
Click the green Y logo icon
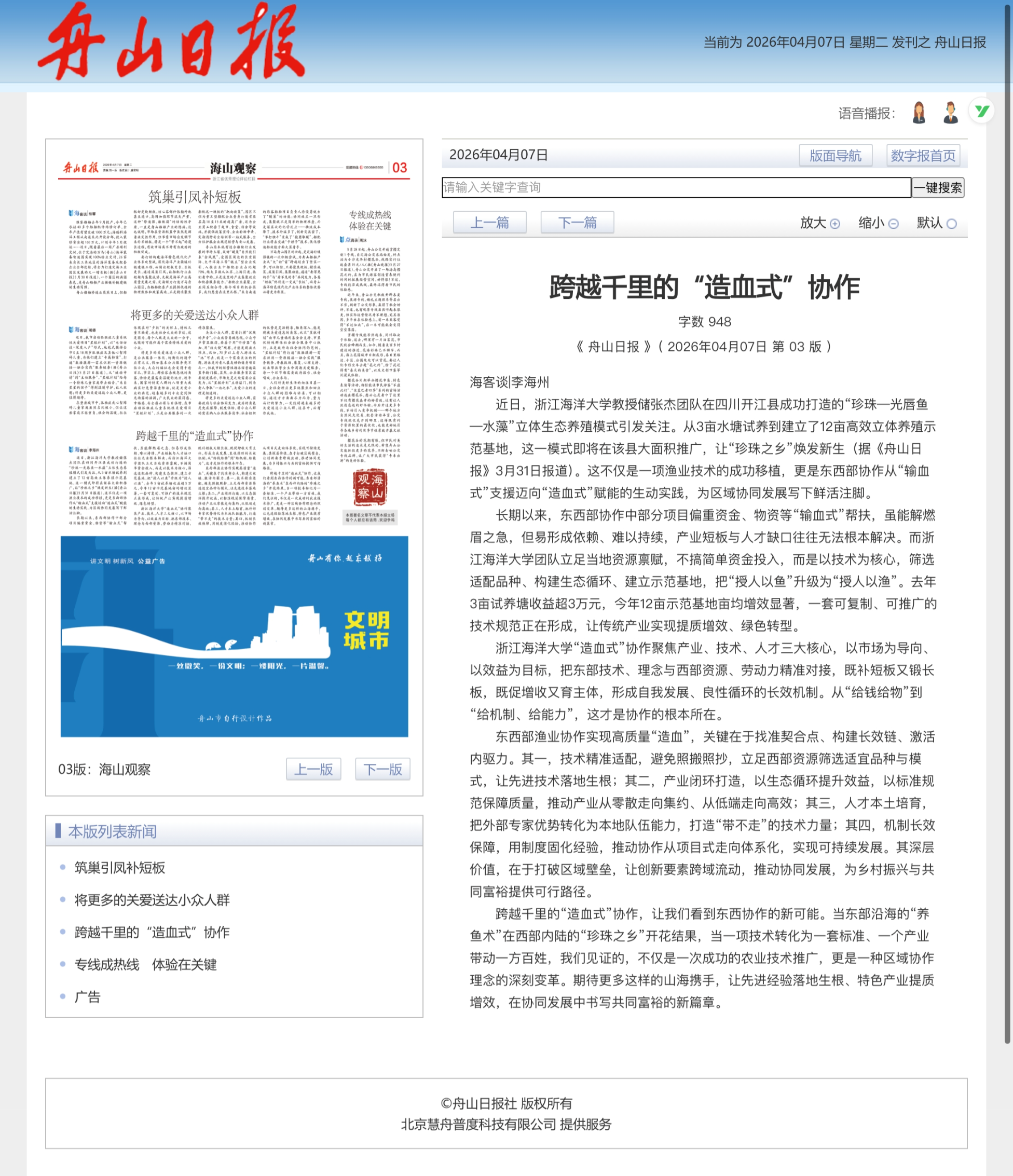point(982,111)
